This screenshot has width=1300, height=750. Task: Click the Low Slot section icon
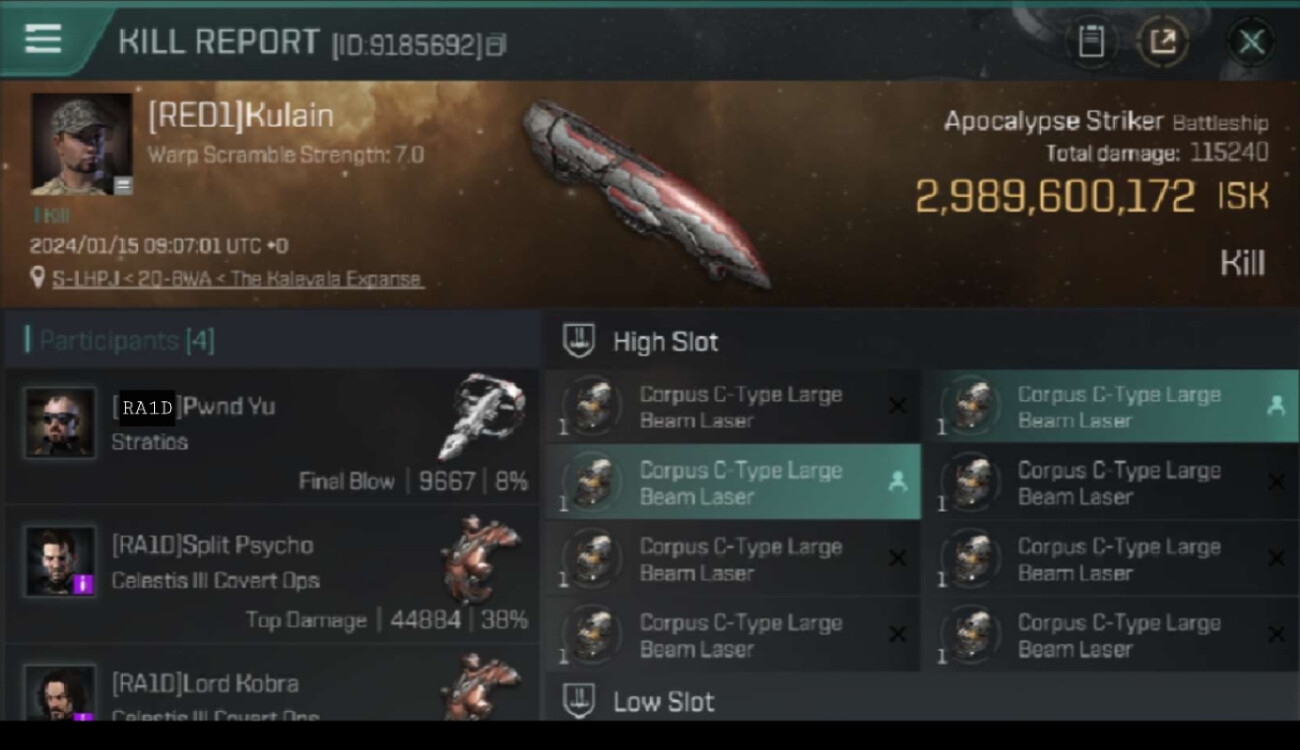[x=579, y=701]
